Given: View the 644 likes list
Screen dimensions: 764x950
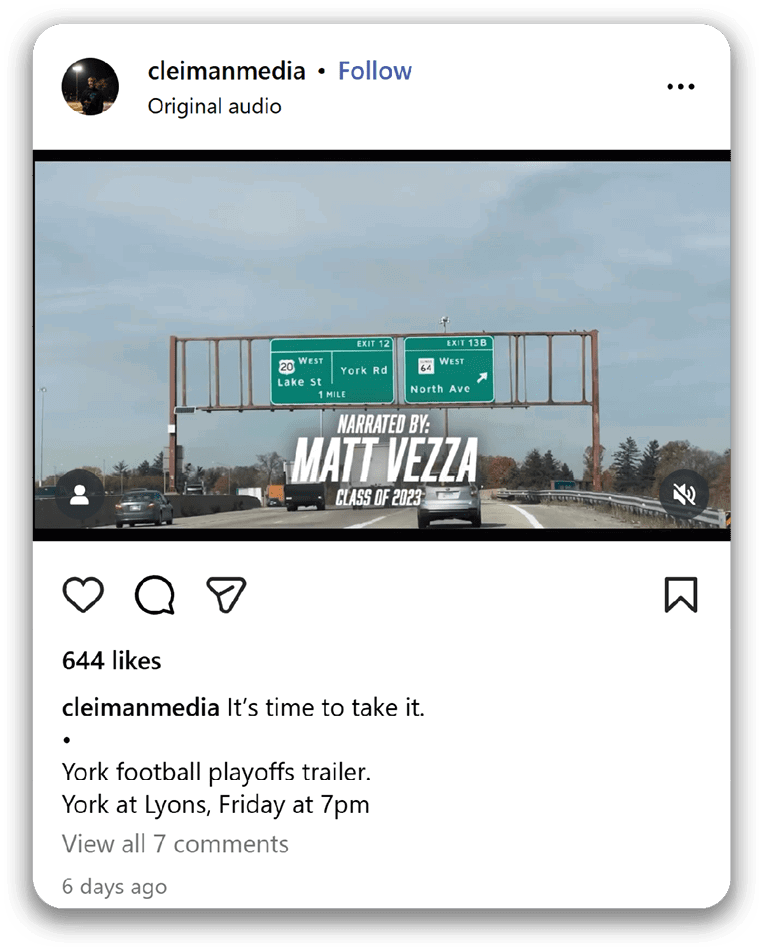Looking at the screenshot, I should (x=111, y=660).
